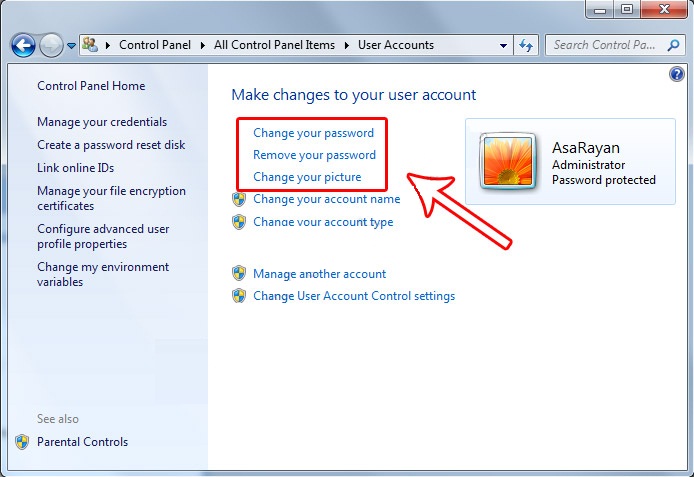This screenshot has height=477, width=694.
Task: Select Control Panel breadcrumb segment
Action: (155, 45)
